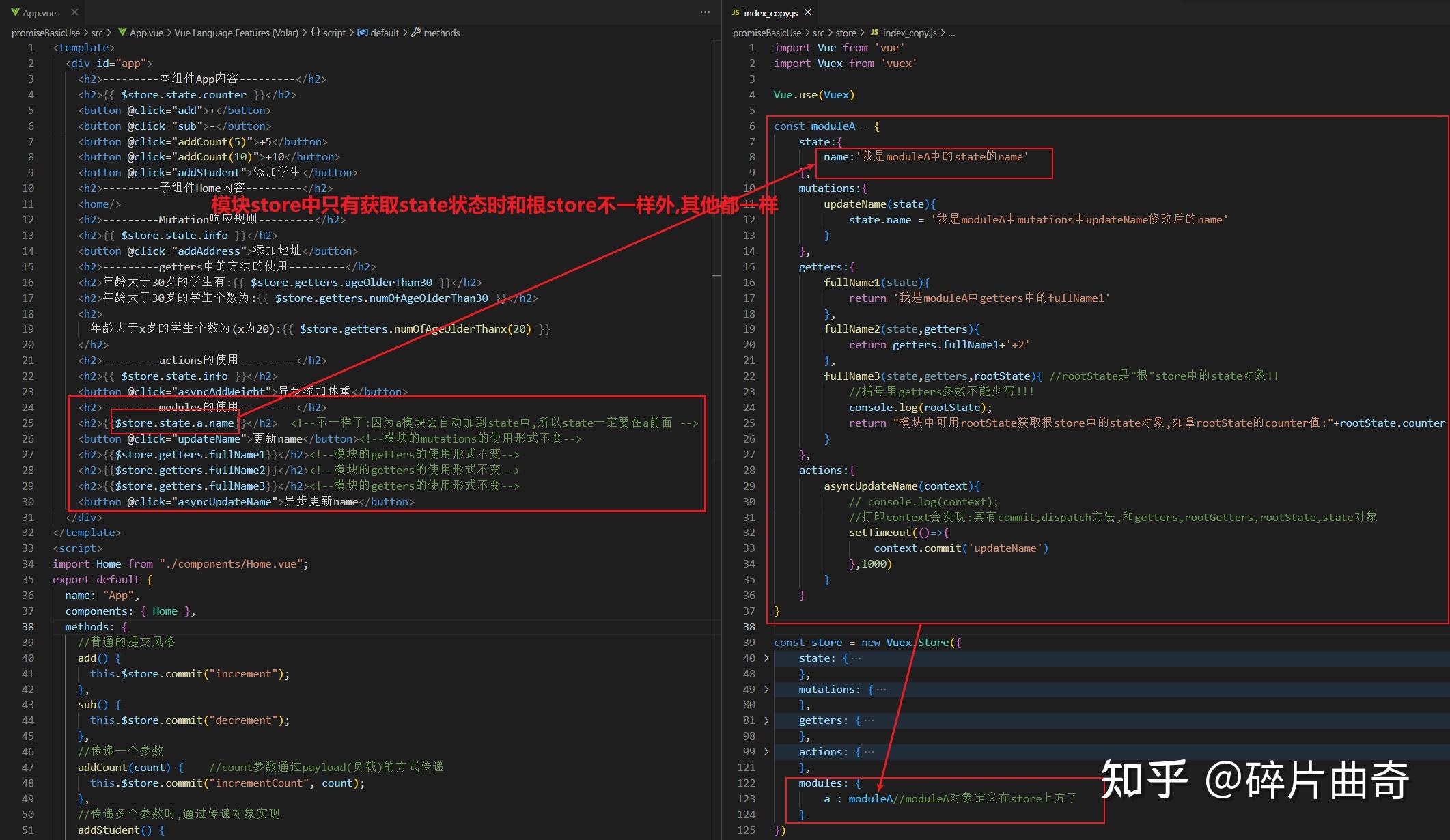Unfold the collapsed getters block at line 81
The width and height of the screenshot is (1450, 840).
766,720
